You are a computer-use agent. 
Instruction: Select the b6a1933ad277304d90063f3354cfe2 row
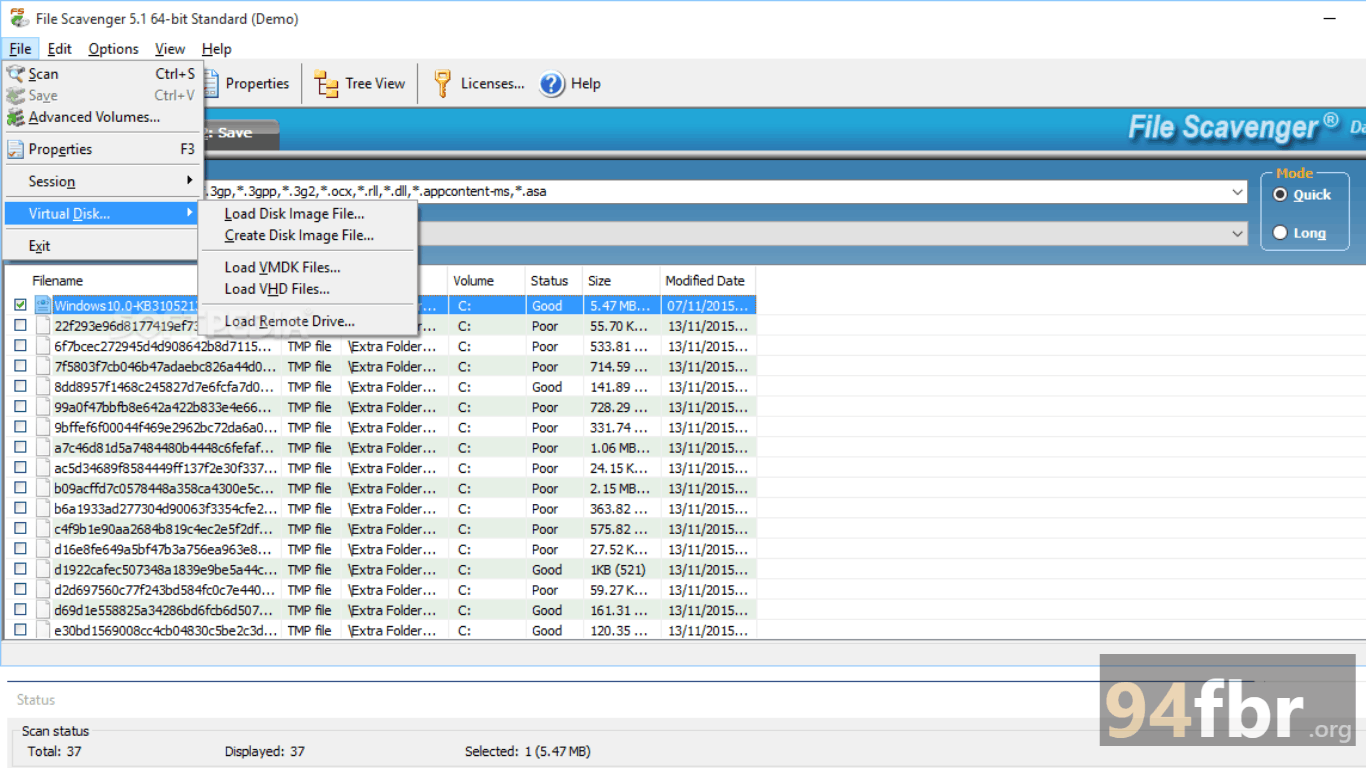380,508
